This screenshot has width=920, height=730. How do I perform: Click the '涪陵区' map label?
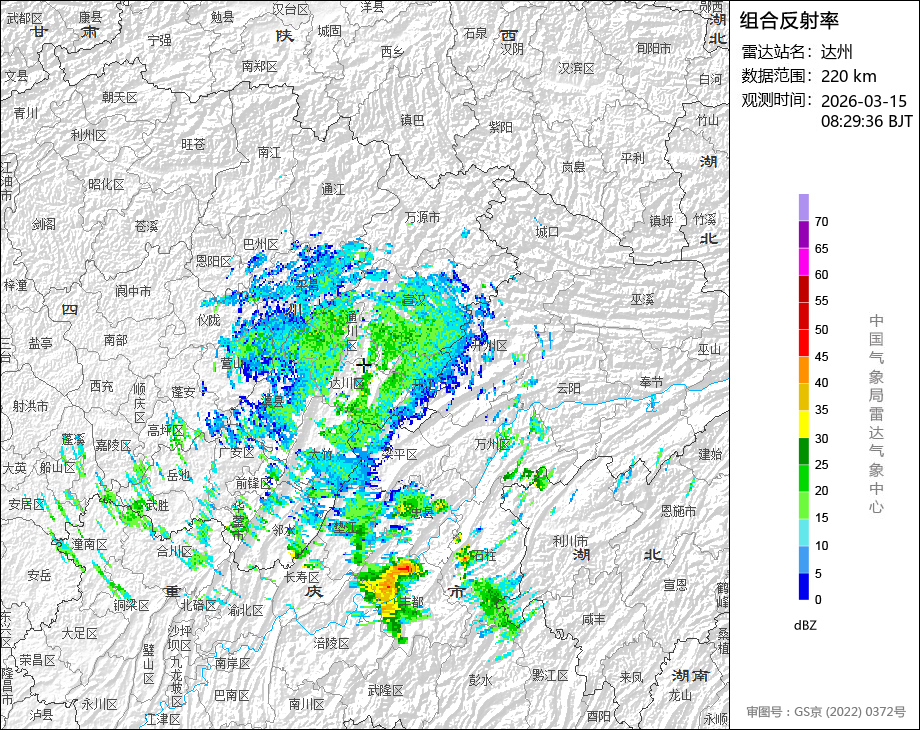pos(332,644)
